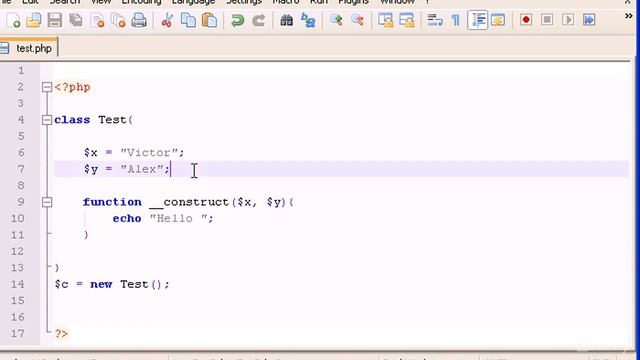Collapse the __construct function fold
This screenshot has height=360, width=640.
tap(47, 202)
